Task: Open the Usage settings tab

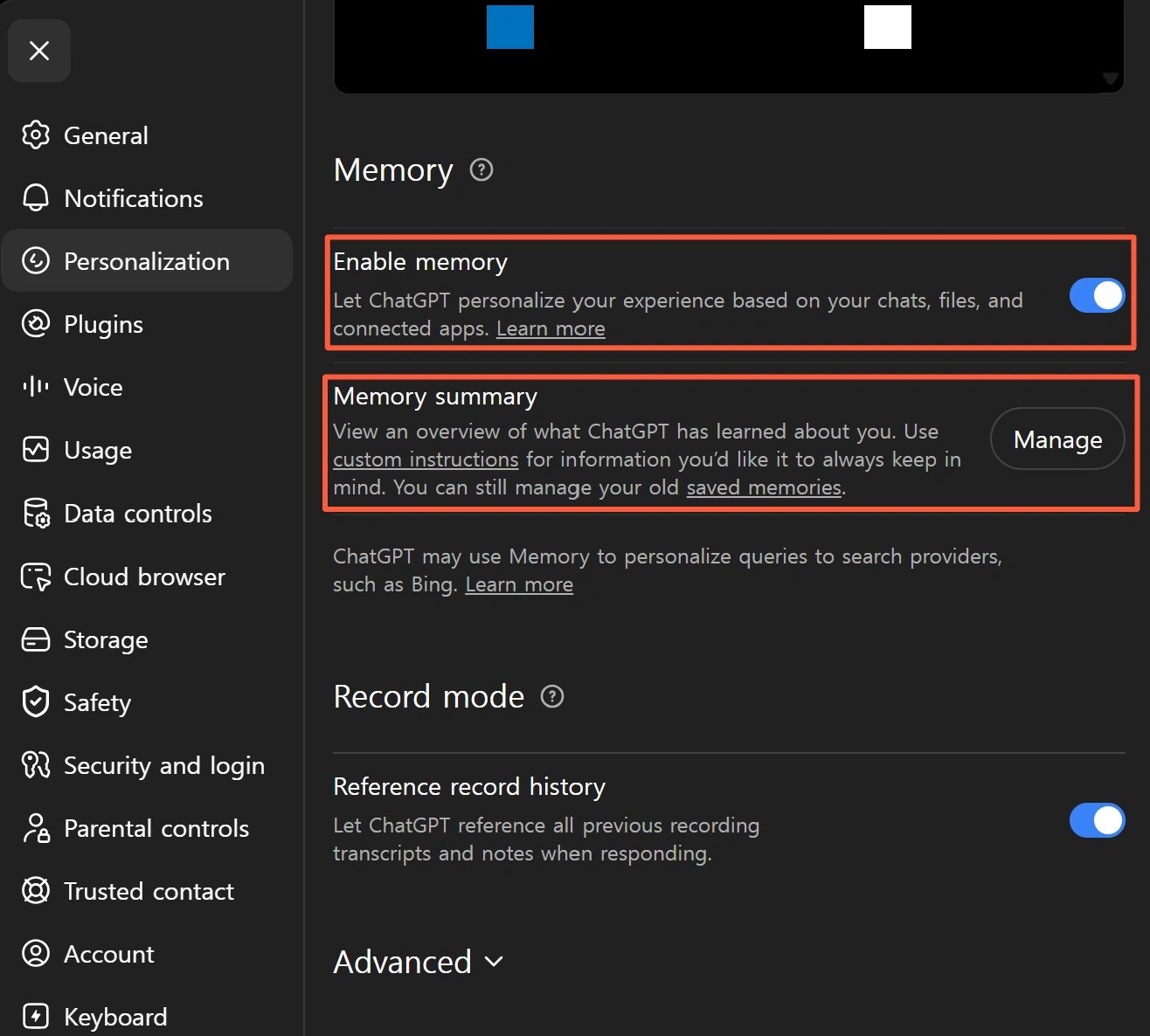Action: (147, 450)
